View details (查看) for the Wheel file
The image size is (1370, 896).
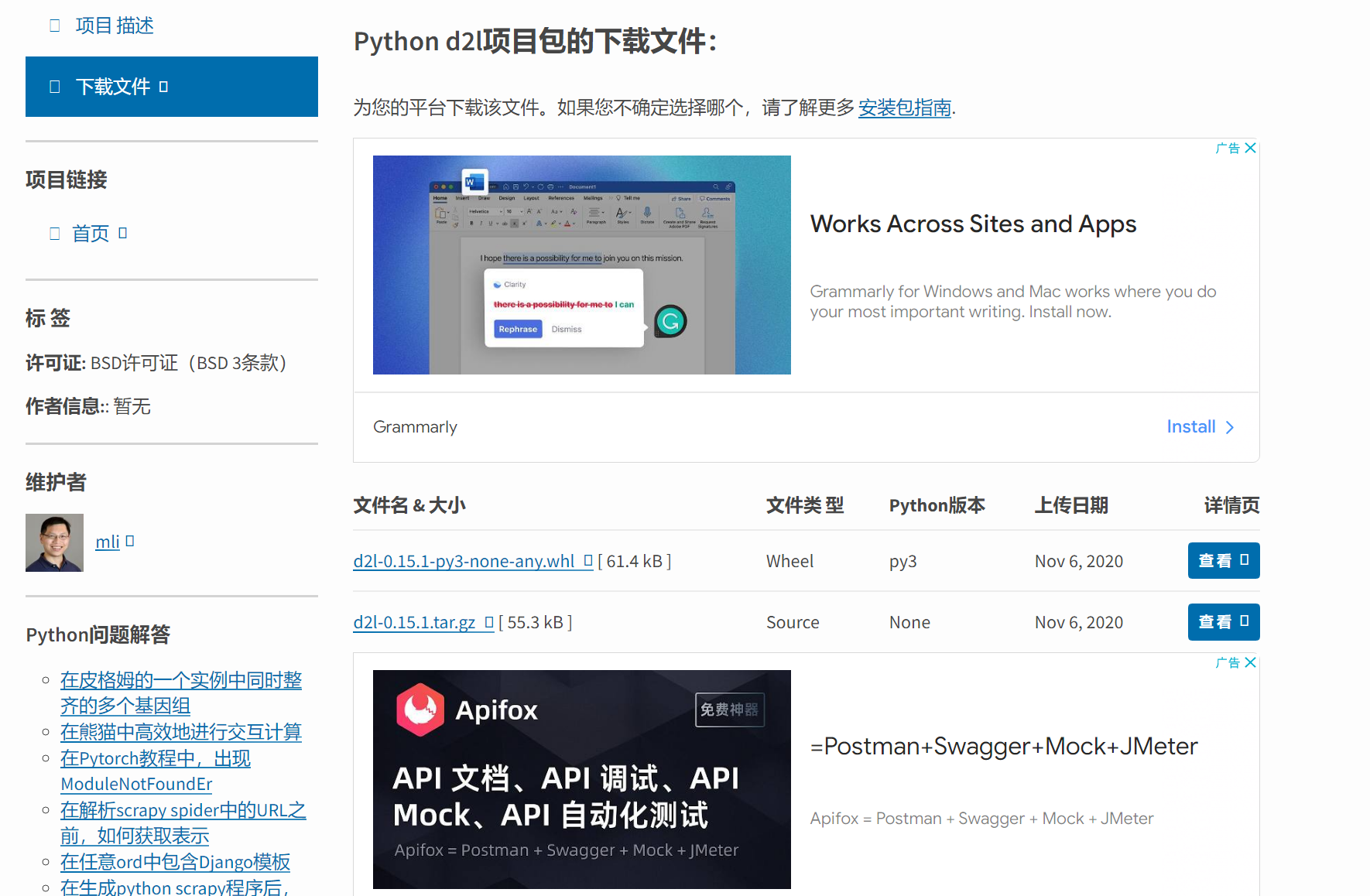point(1223,560)
